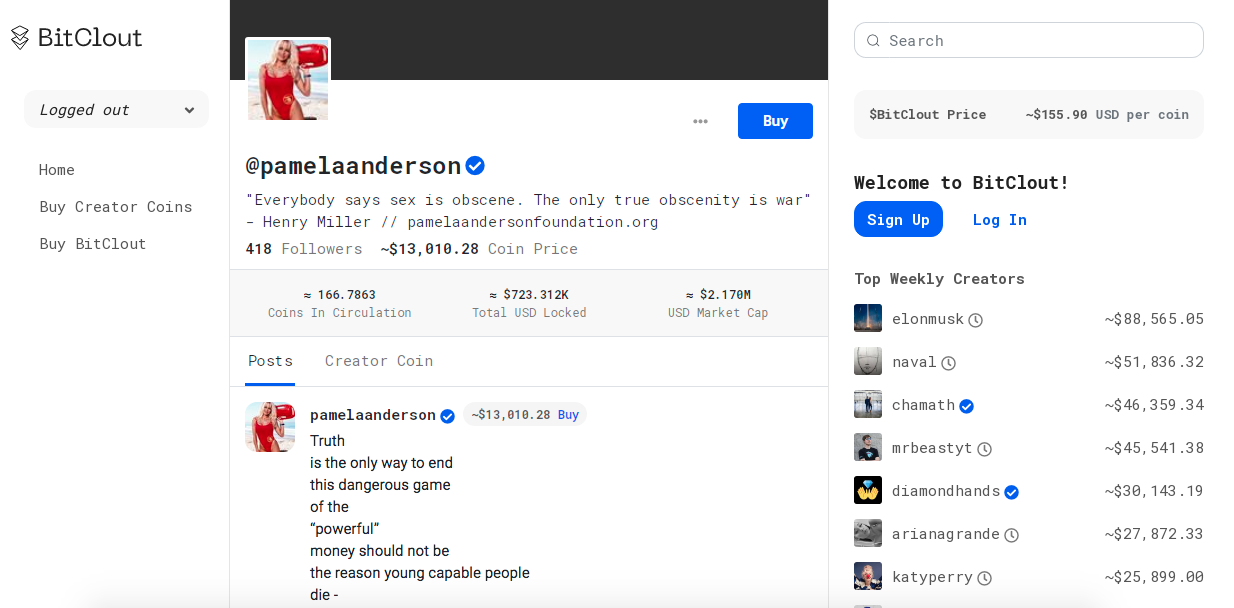Open mrbeastyt creator profile

click(x=932, y=448)
